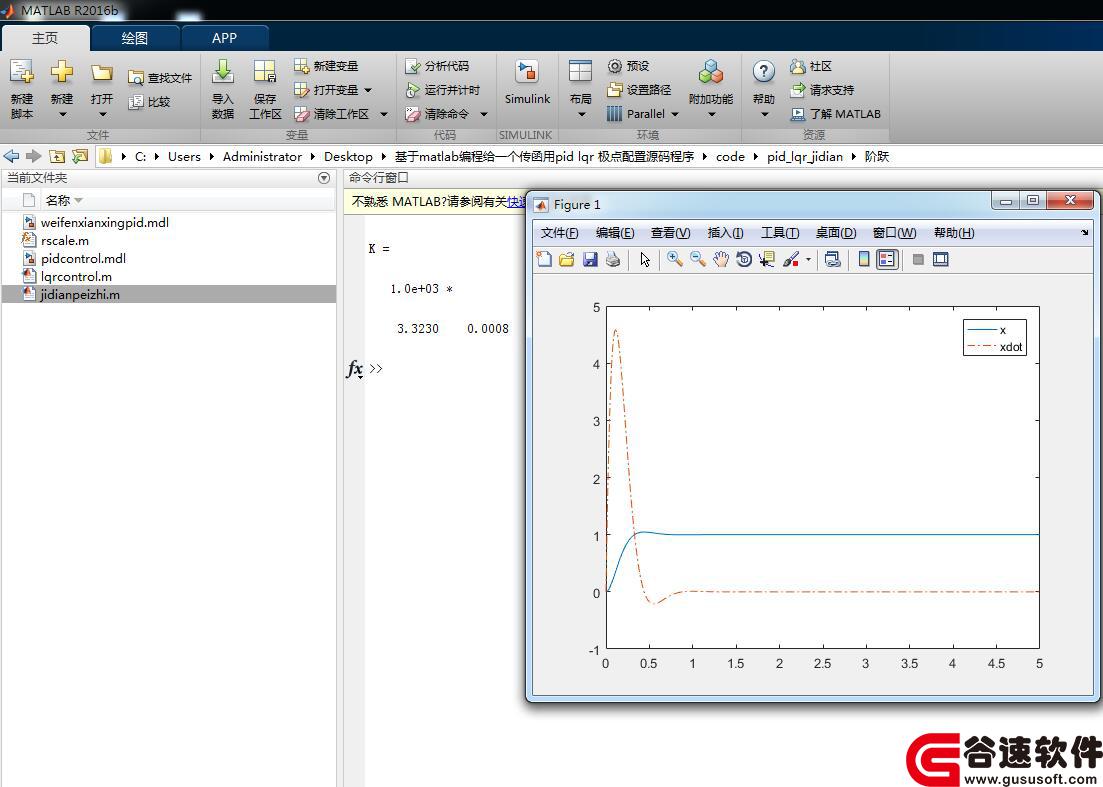Select the edit plot arrow tool
The width and height of the screenshot is (1103, 787).
(x=645, y=260)
